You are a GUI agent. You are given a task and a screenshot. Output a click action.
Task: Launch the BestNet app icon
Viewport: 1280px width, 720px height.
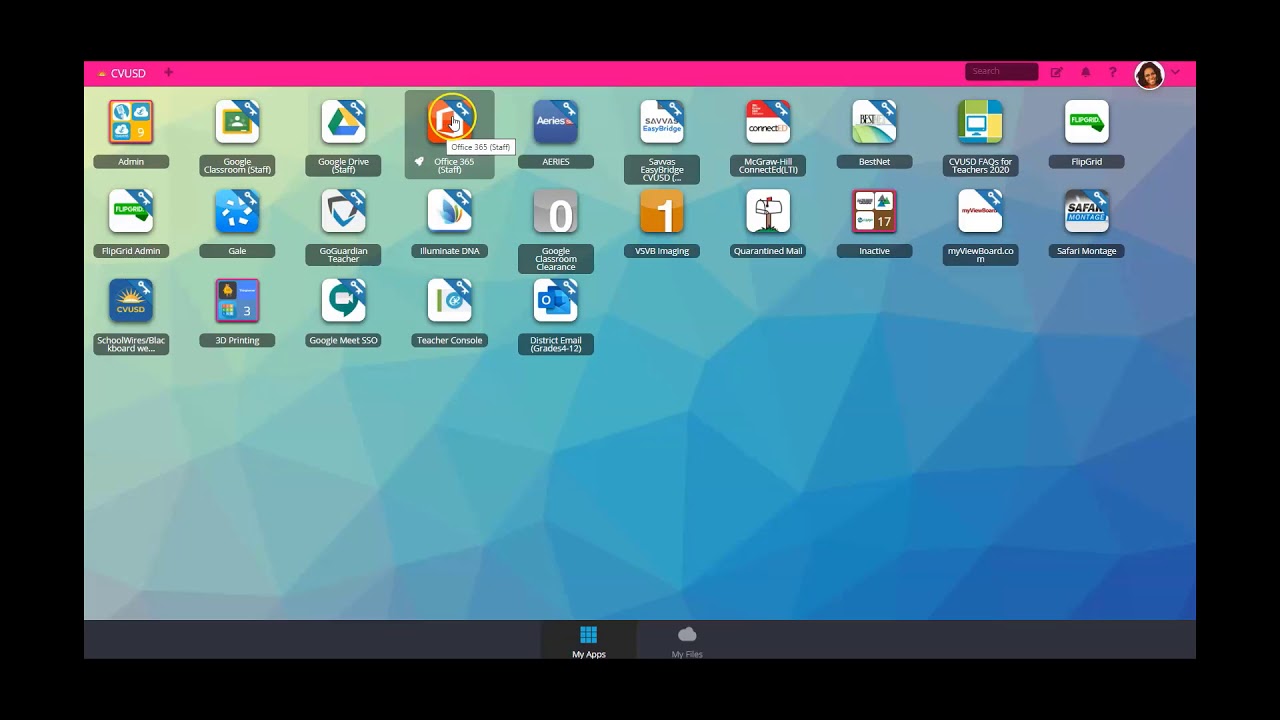(874, 122)
